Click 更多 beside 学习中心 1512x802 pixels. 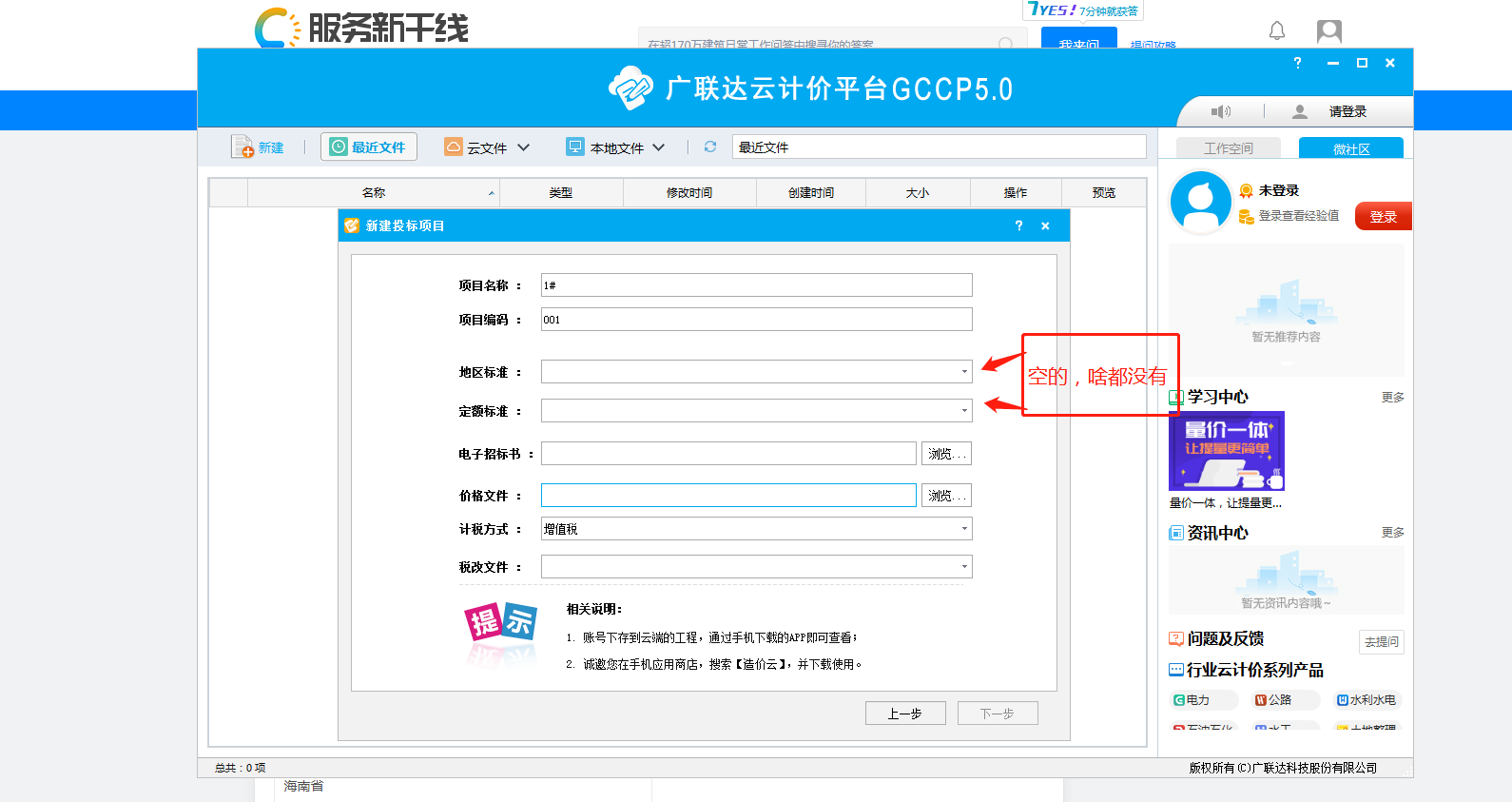[x=1393, y=398]
